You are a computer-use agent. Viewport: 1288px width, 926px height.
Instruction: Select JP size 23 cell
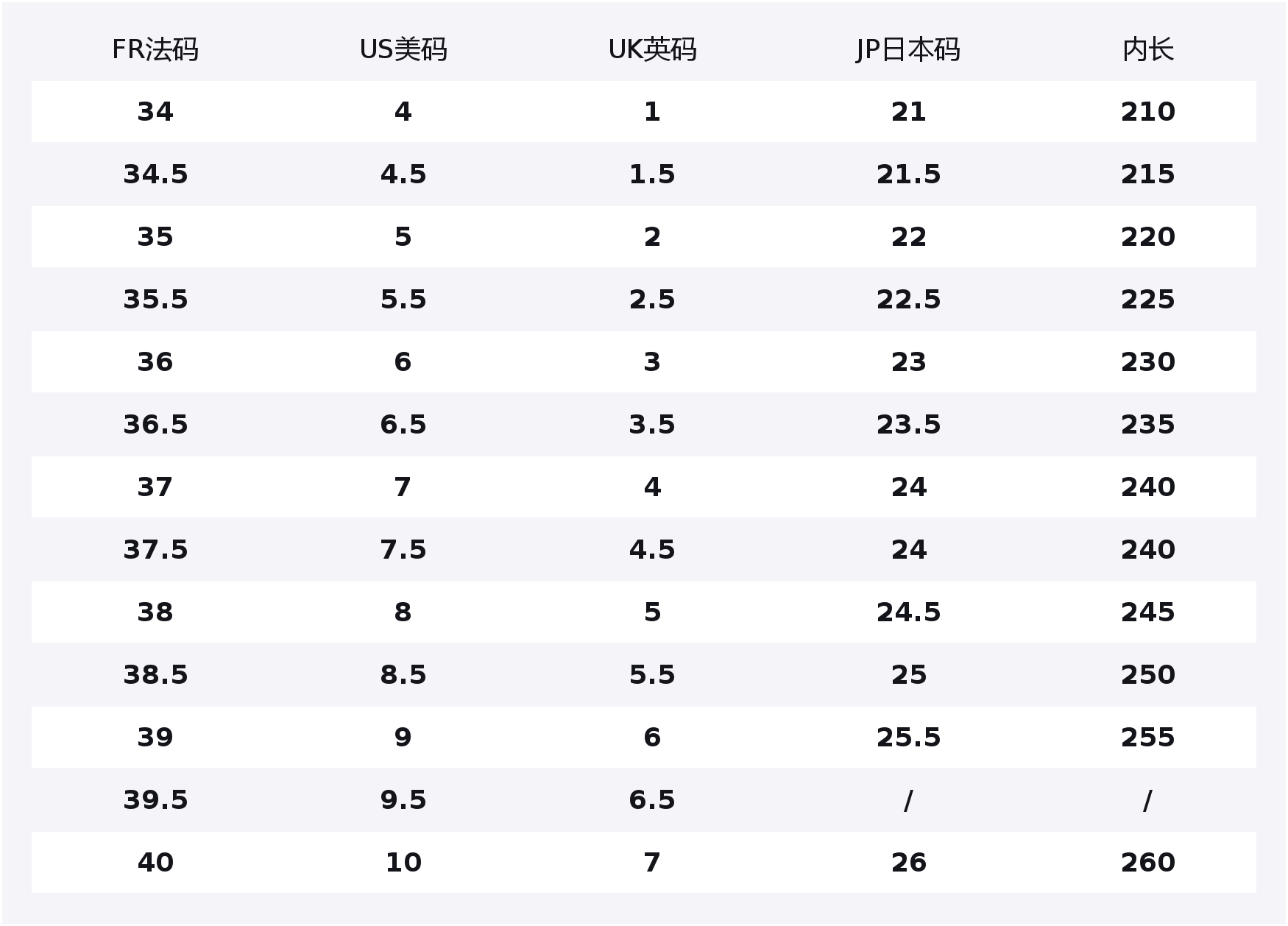(x=908, y=362)
